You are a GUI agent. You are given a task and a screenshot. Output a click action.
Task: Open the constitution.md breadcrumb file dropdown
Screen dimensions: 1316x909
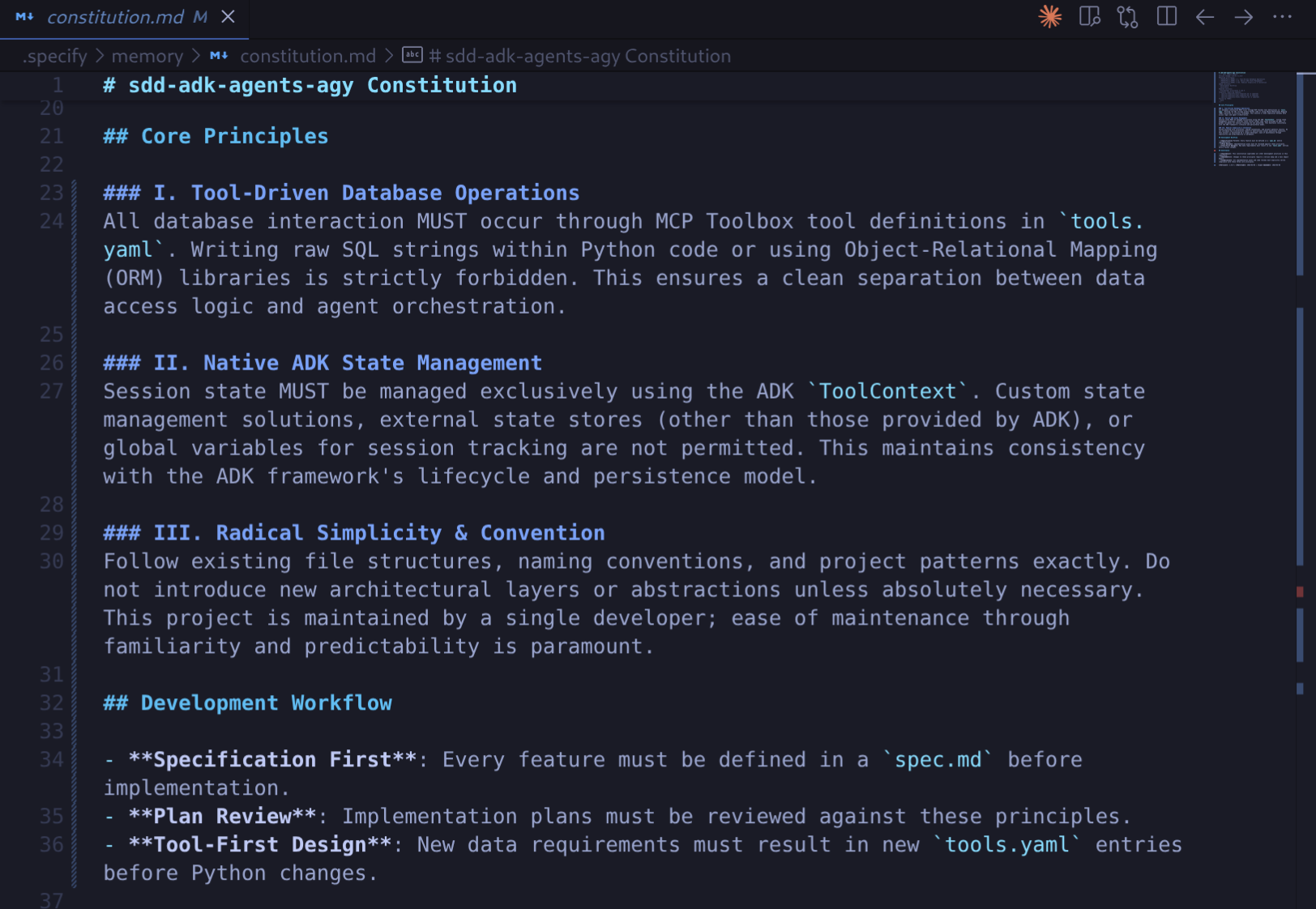[x=307, y=56]
